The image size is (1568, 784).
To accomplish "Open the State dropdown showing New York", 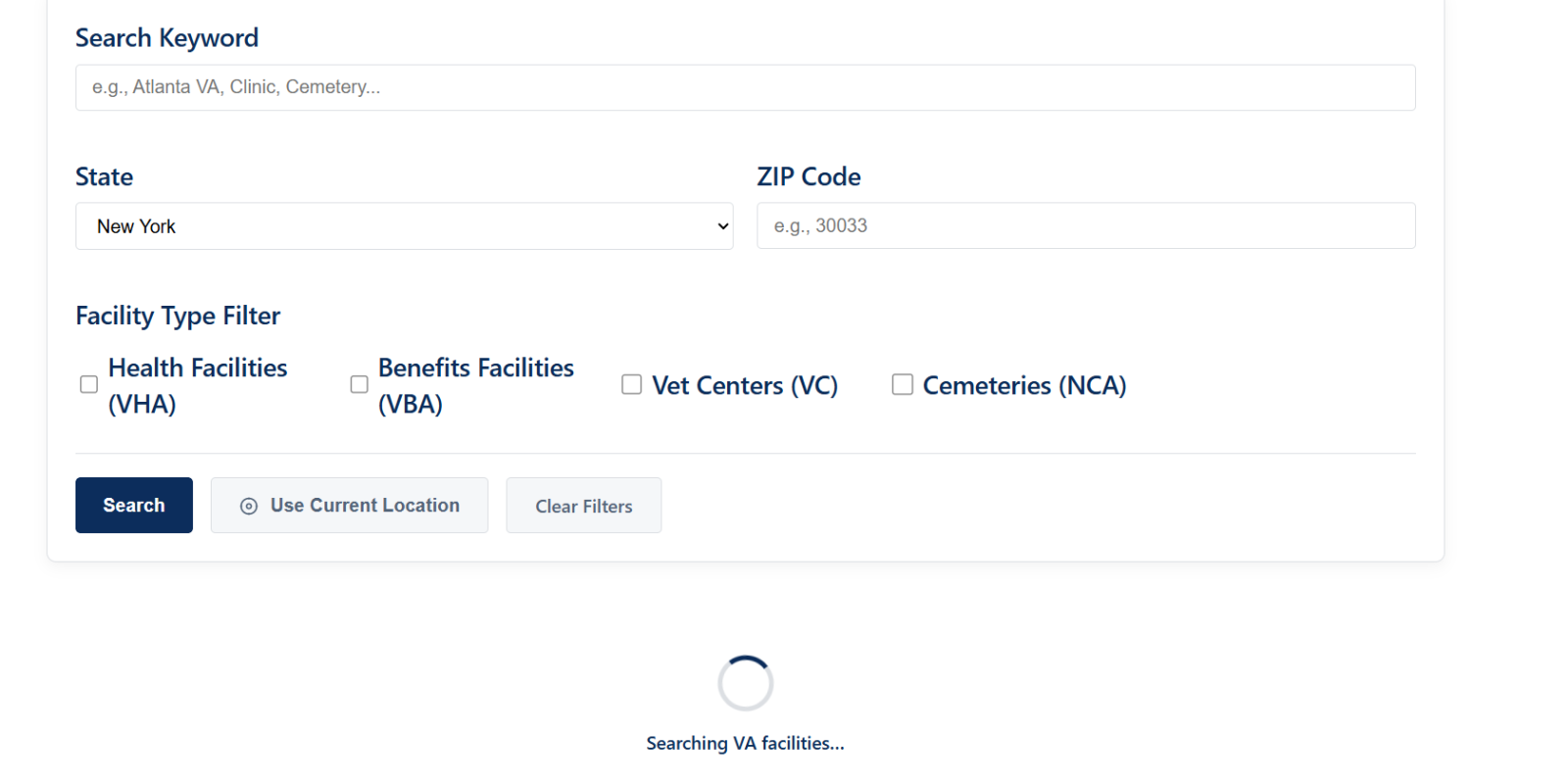I will pyautogui.click(x=404, y=226).
